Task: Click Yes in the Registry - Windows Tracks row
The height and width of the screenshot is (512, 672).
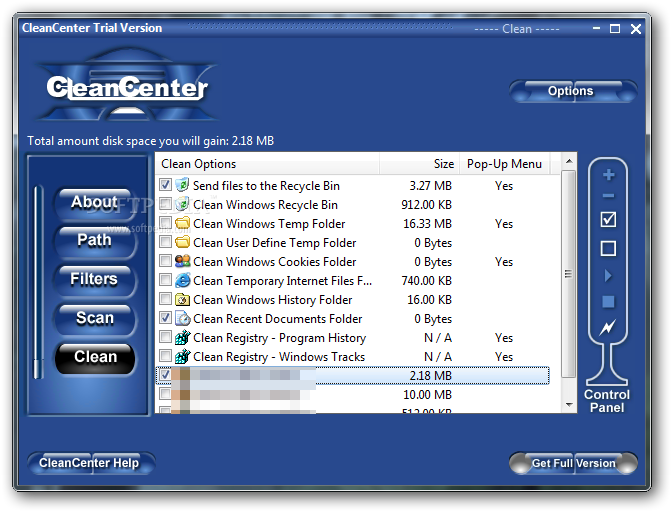Action: pyautogui.click(x=504, y=357)
